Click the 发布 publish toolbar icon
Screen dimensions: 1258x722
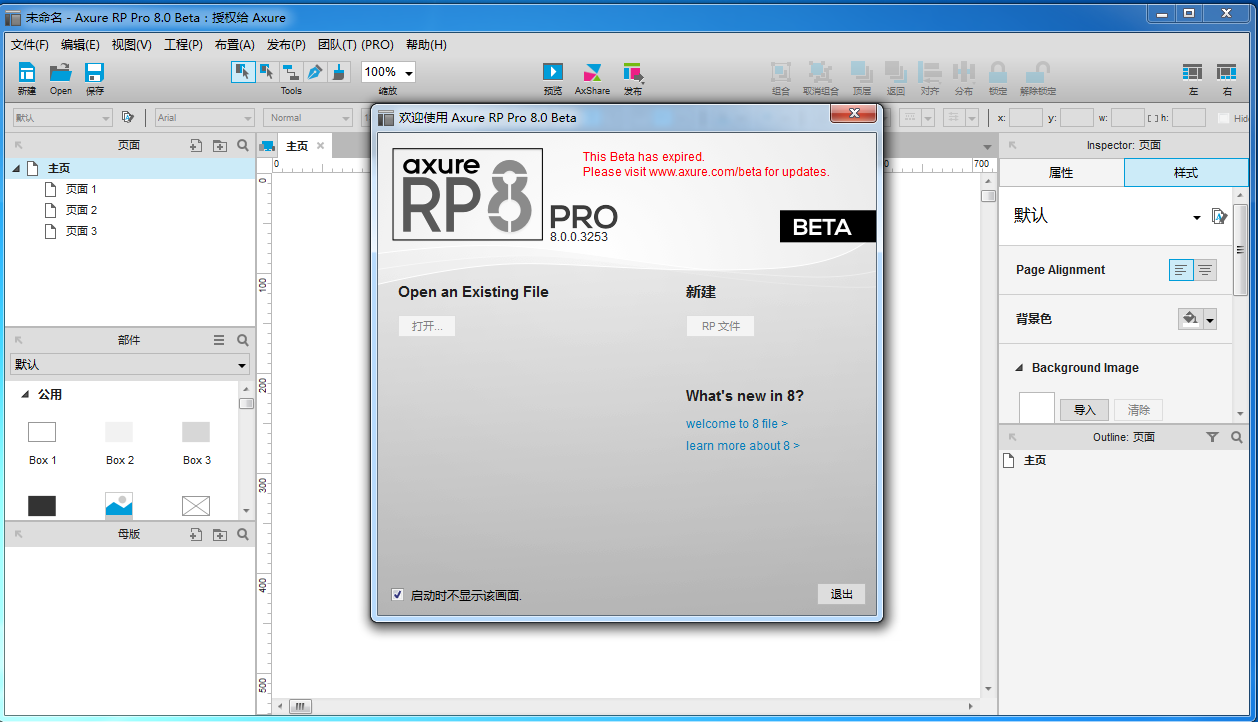pos(632,72)
